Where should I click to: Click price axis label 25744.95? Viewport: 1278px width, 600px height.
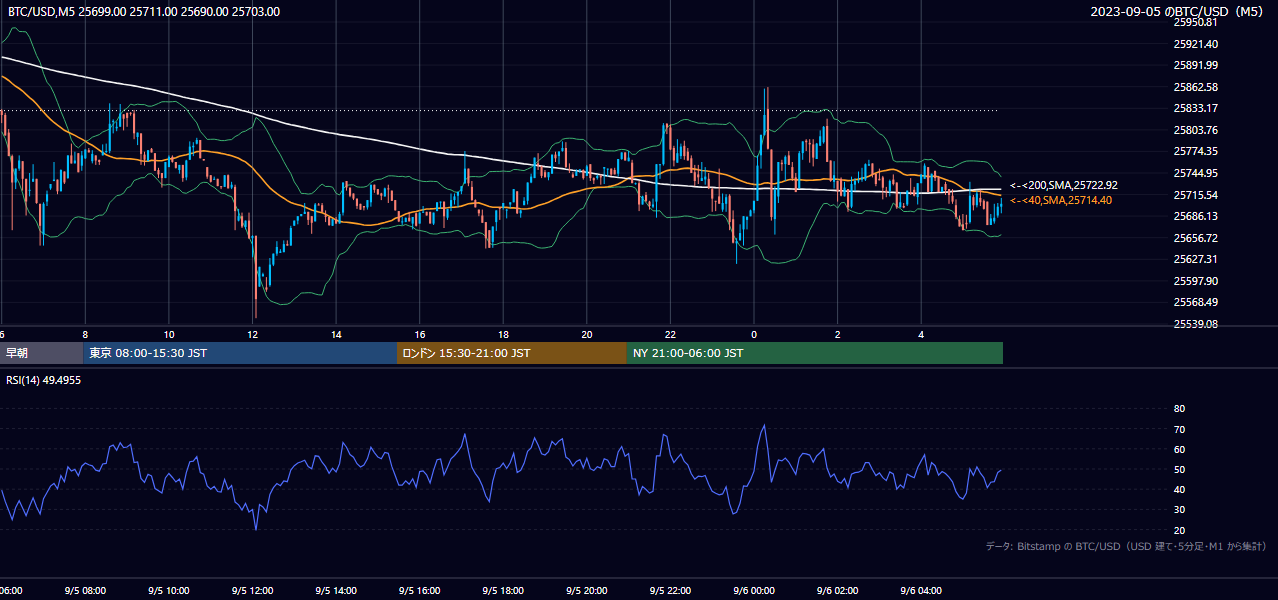click(x=1196, y=173)
